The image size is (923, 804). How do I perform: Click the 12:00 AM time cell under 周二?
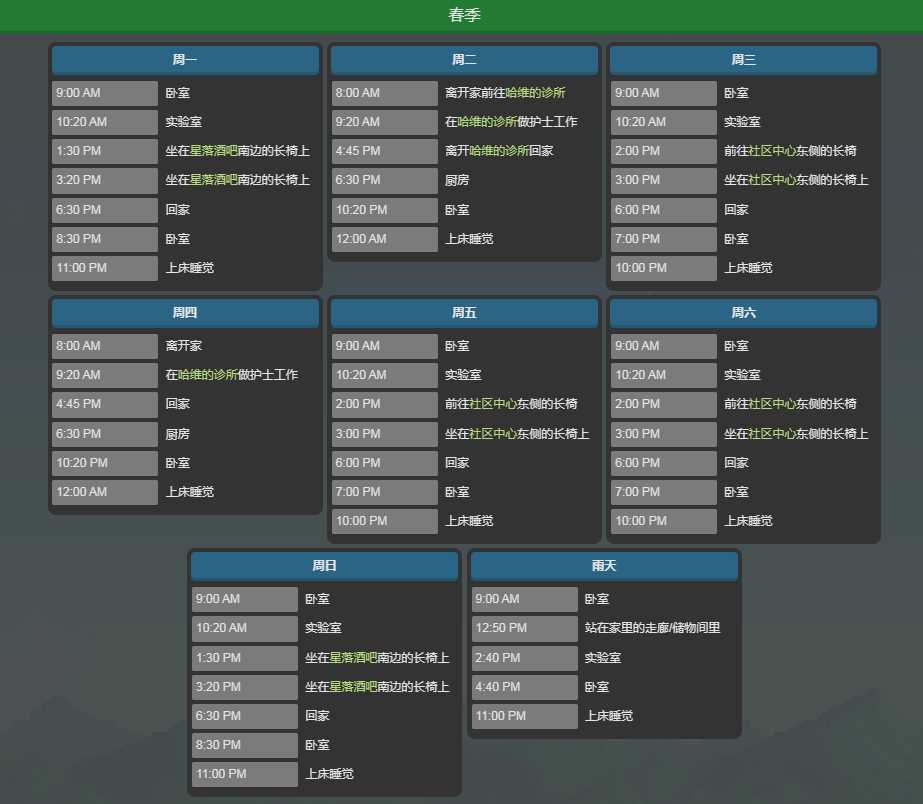384,239
